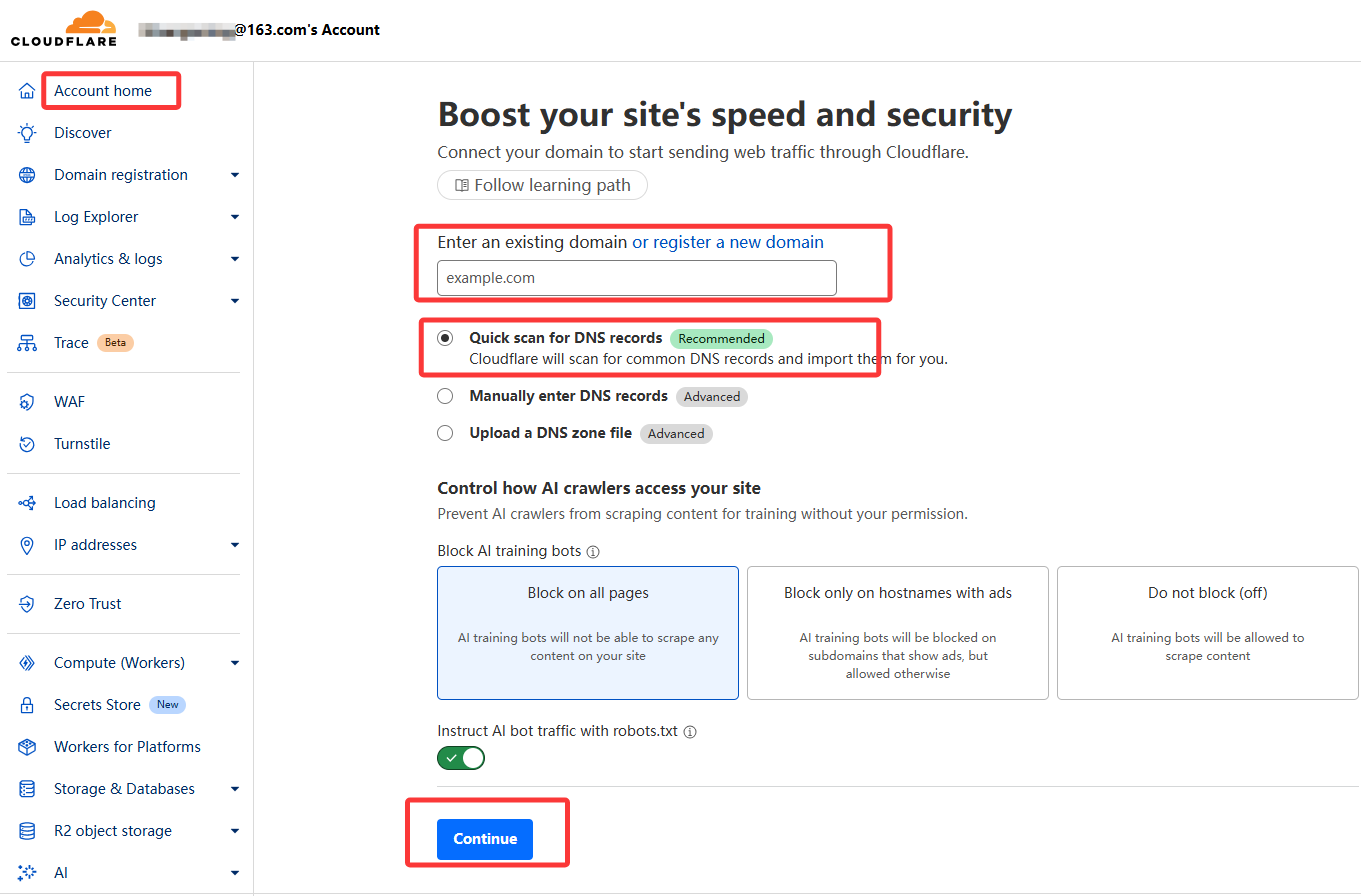This screenshot has width=1361, height=896.
Task: Choose Do not block (off) card
Action: (x=1208, y=633)
